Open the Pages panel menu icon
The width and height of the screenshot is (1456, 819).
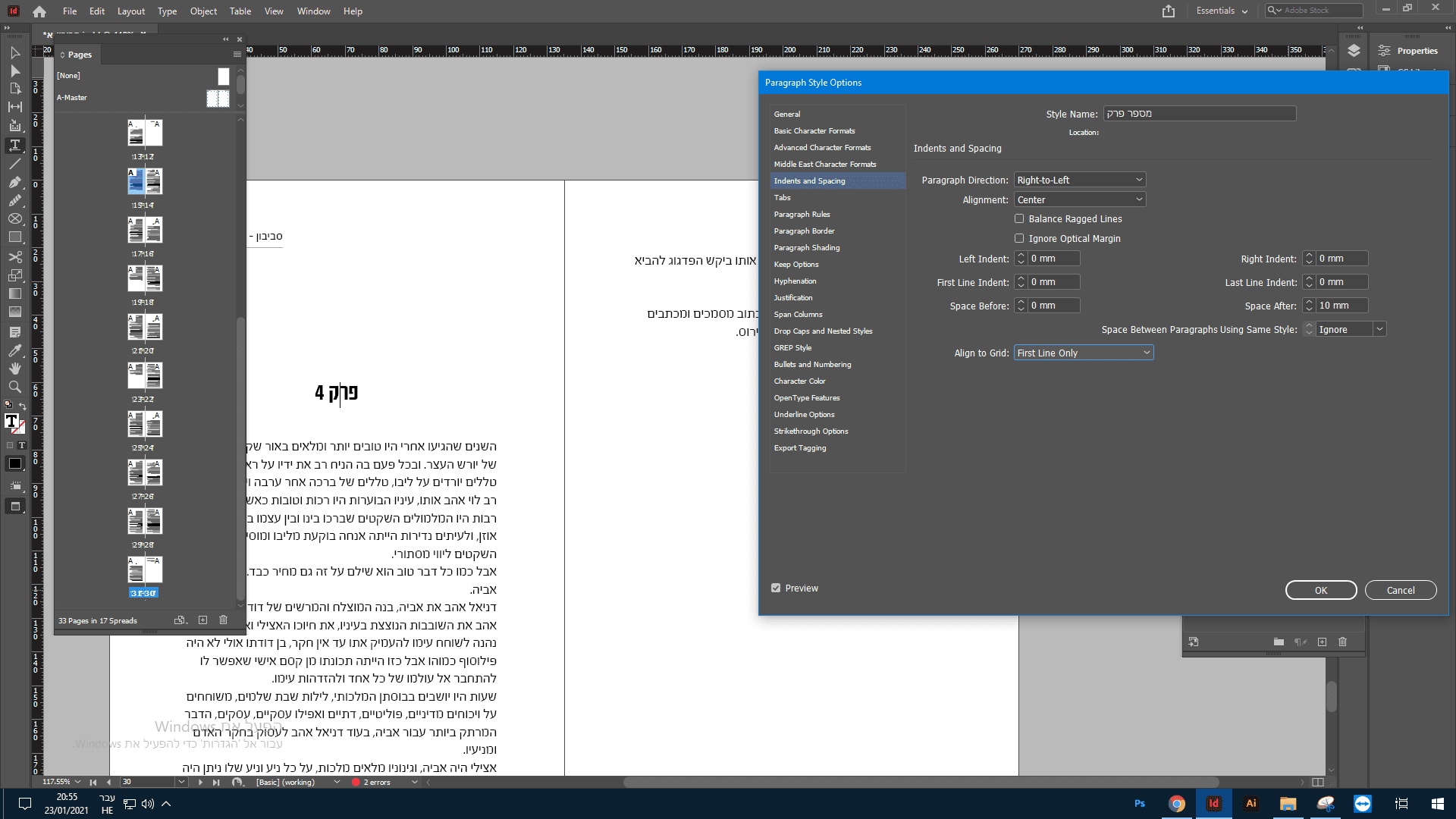[237, 55]
